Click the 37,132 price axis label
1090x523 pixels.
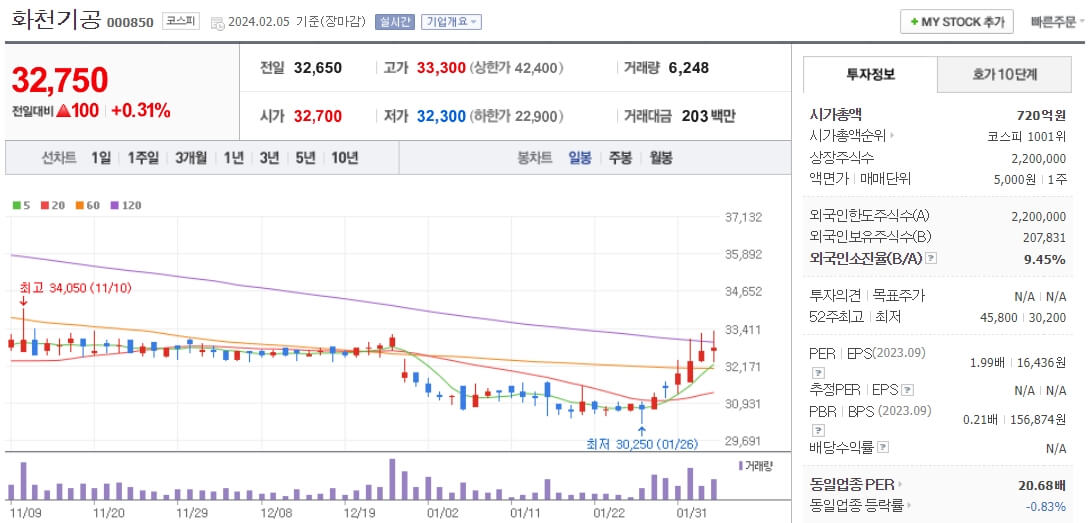point(744,218)
